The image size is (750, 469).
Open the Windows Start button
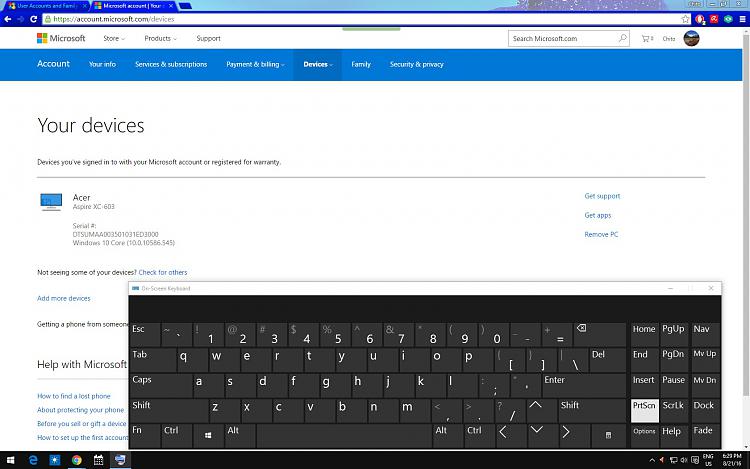[x=10, y=460]
